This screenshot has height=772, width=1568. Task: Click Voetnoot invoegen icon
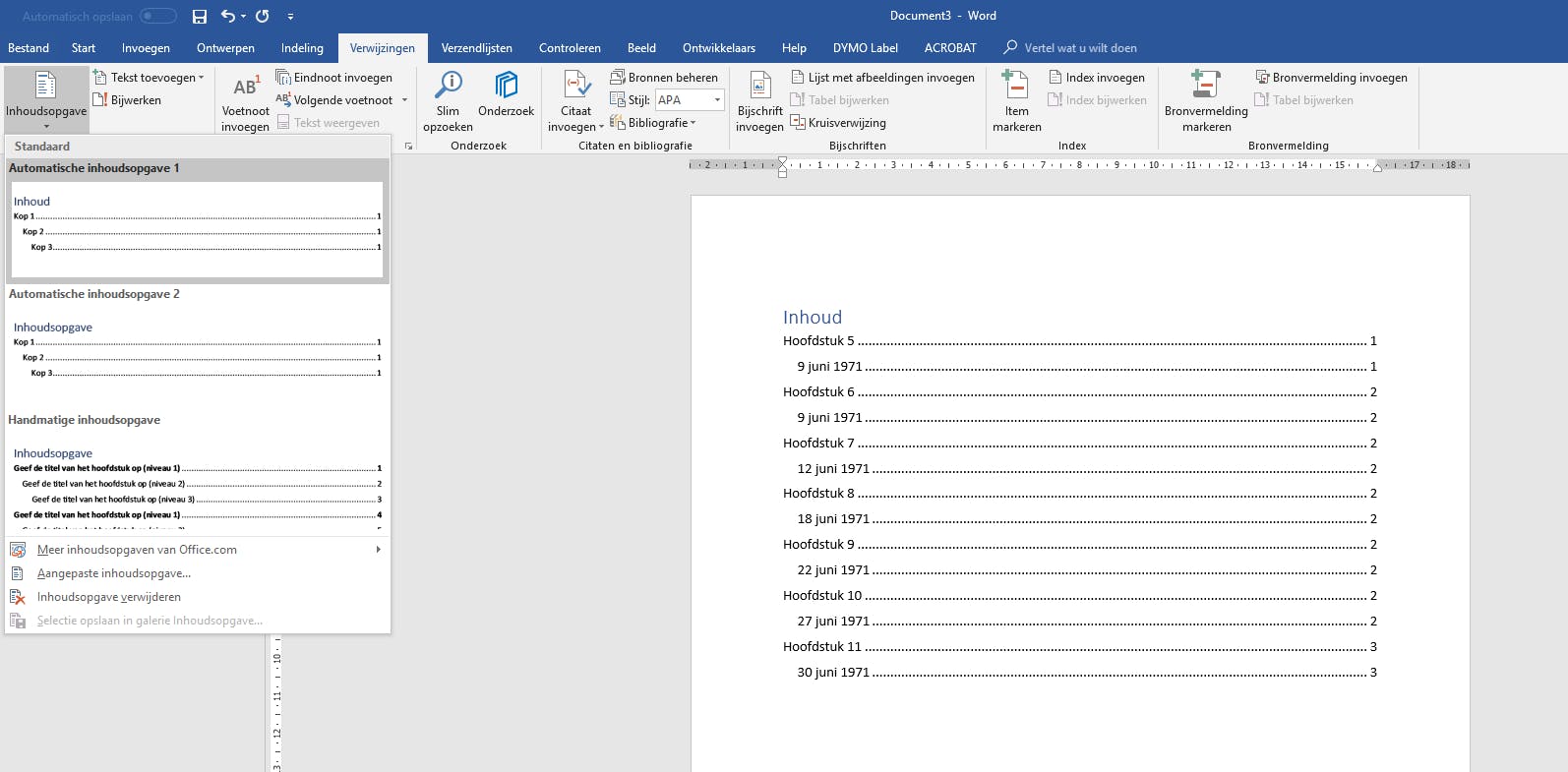point(245,100)
